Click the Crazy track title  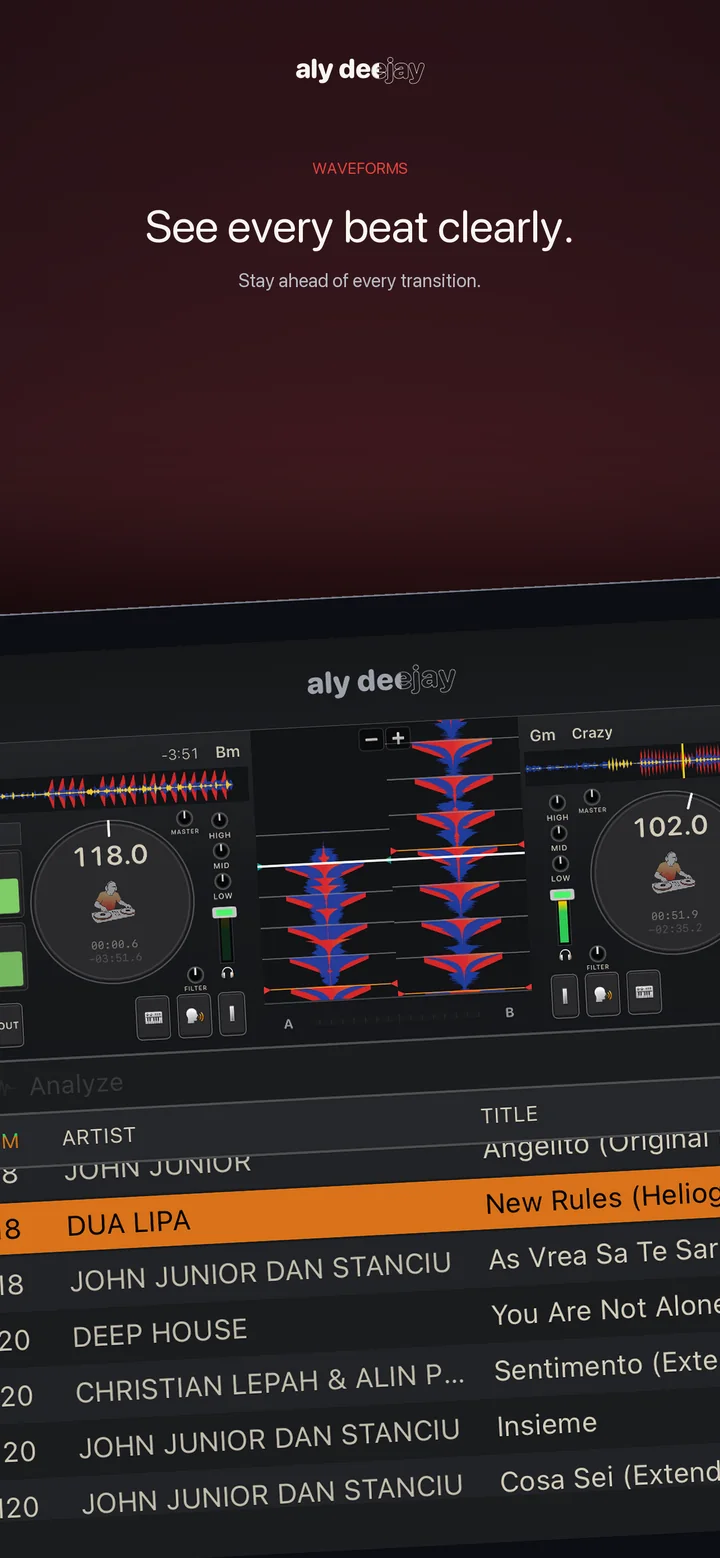coord(592,733)
